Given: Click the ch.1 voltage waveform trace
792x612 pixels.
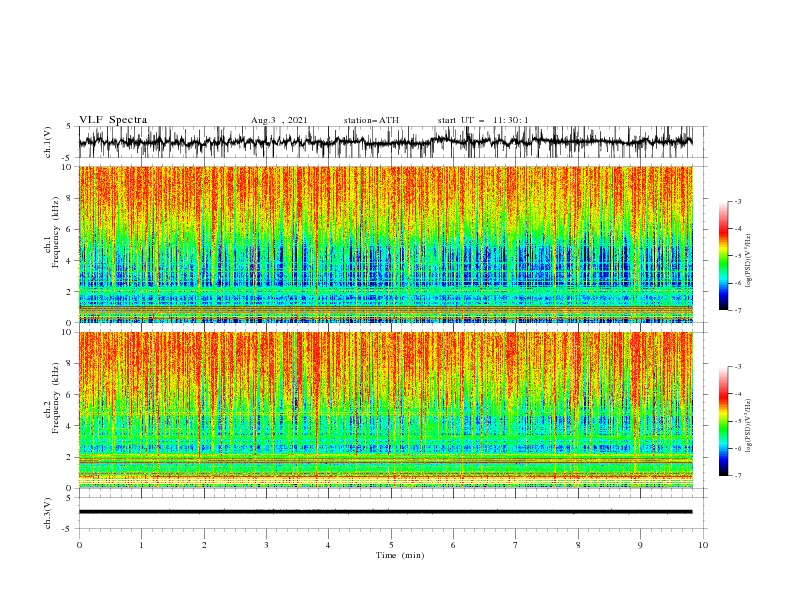Looking at the screenshot, I should click(x=385, y=142).
